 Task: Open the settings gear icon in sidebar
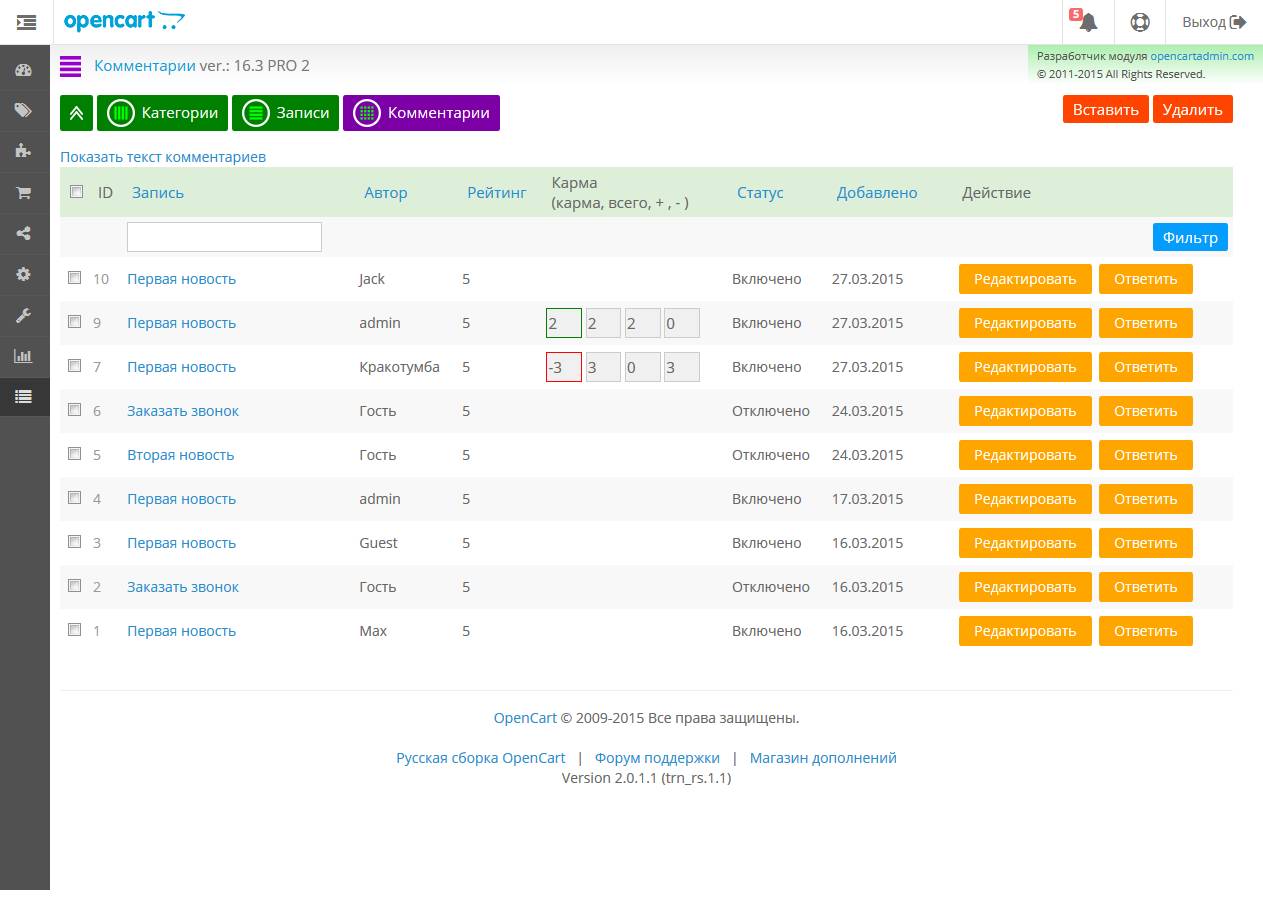click(x=24, y=274)
